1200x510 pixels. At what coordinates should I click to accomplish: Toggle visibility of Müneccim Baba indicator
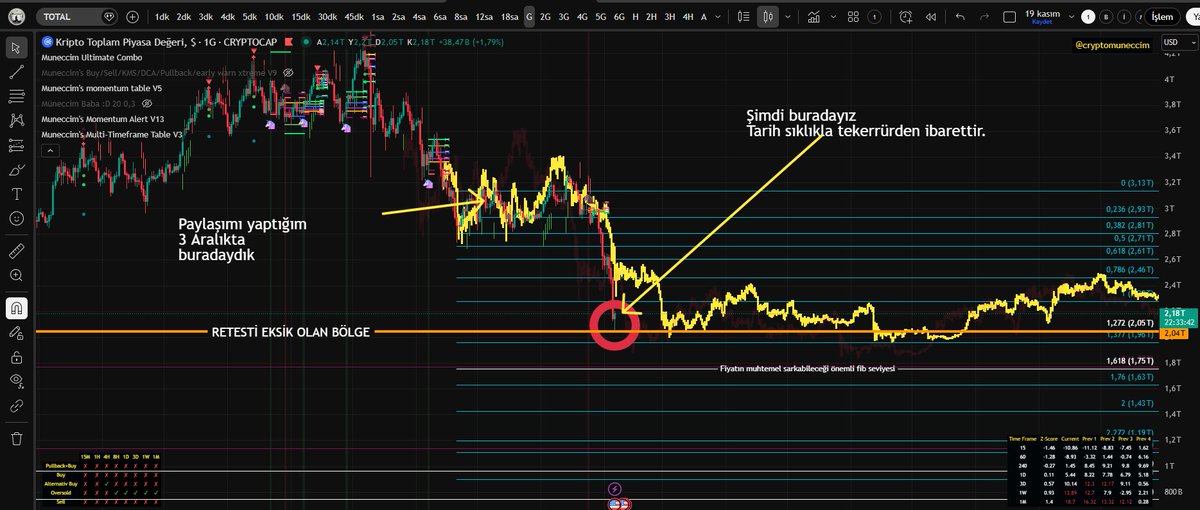[149, 103]
